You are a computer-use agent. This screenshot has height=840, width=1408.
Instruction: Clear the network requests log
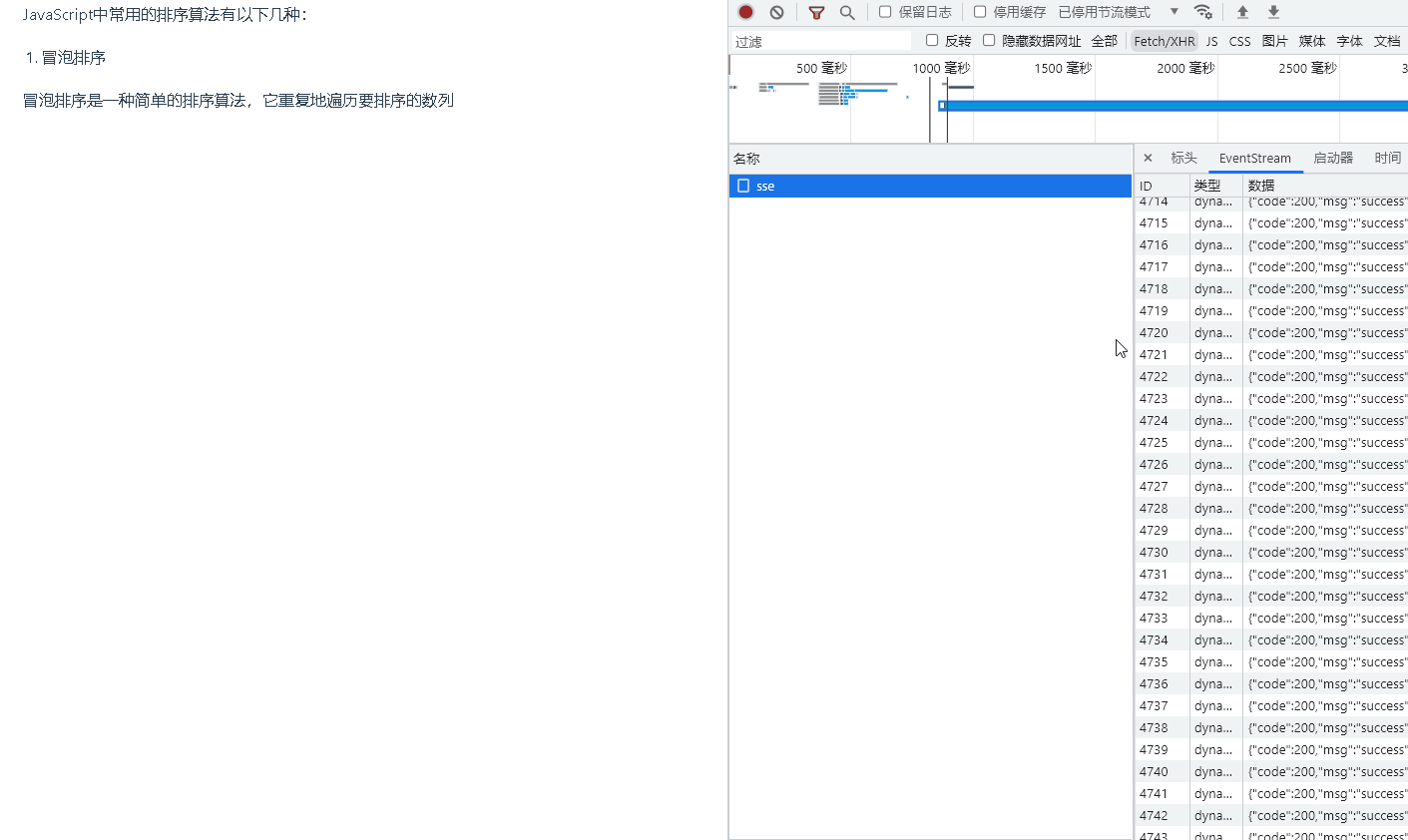coord(777,12)
